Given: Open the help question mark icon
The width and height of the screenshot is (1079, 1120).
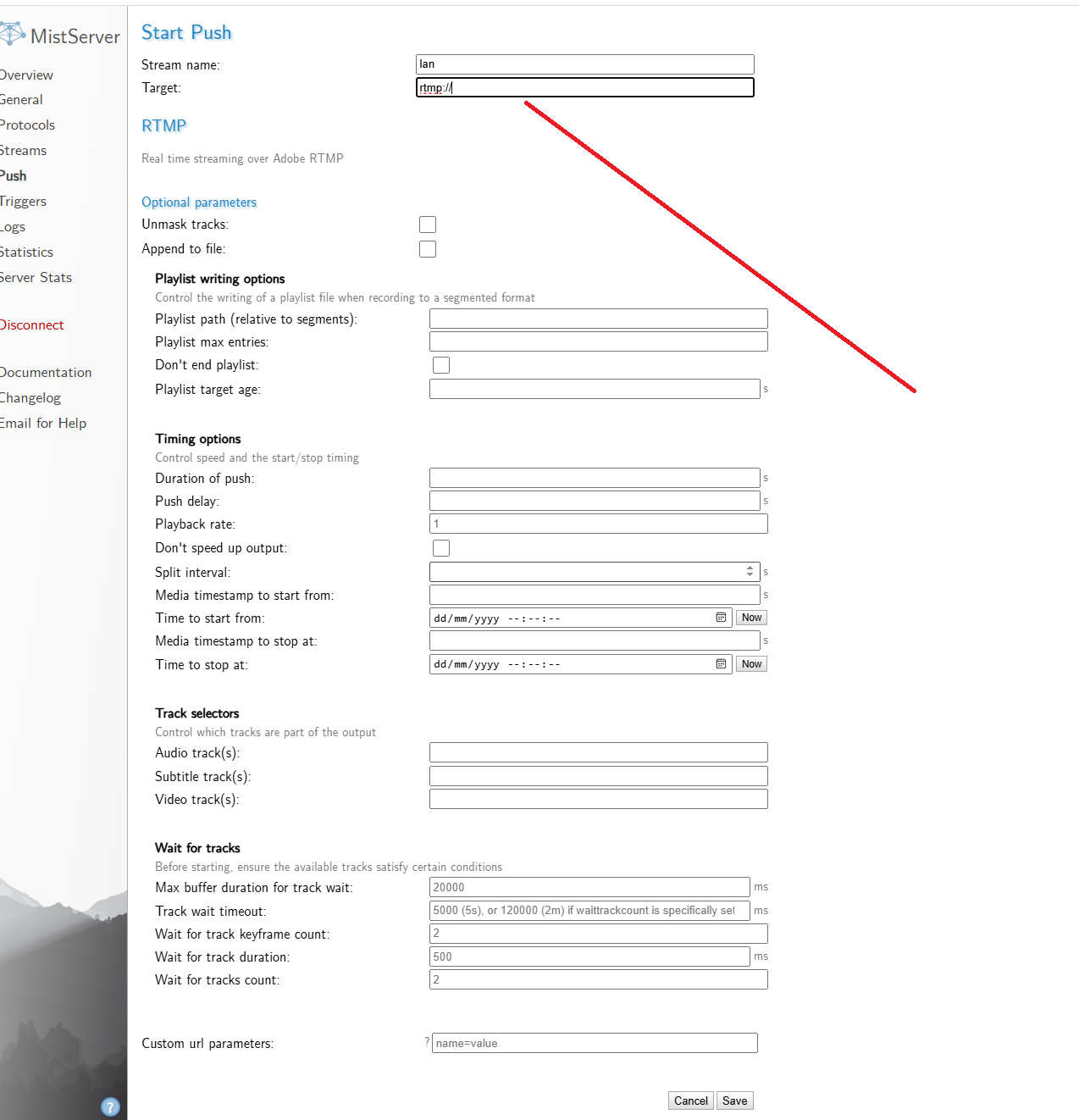Looking at the screenshot, I should tap(110, 1106).
